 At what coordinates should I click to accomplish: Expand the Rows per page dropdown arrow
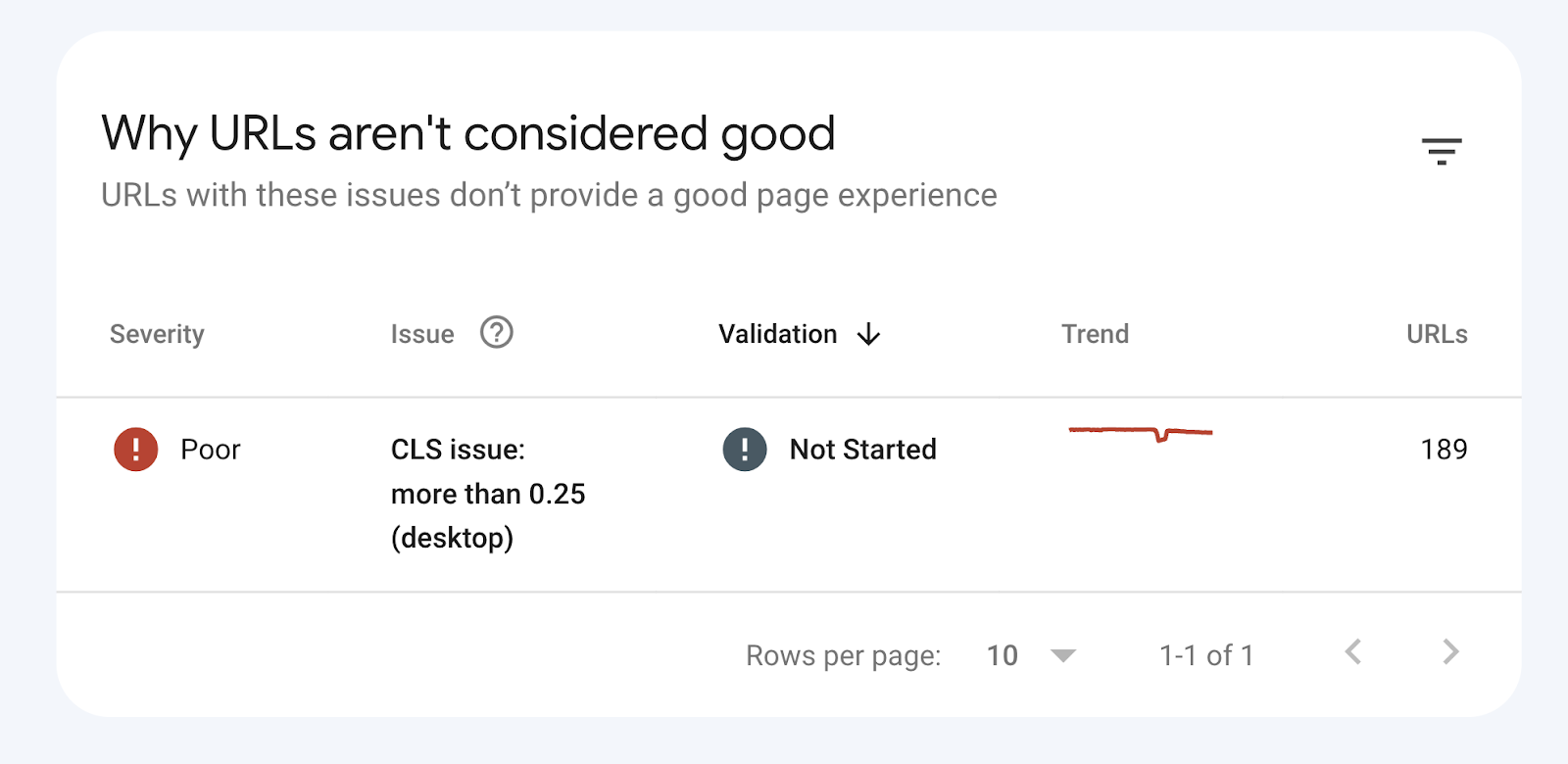[x=1063, y=655]
